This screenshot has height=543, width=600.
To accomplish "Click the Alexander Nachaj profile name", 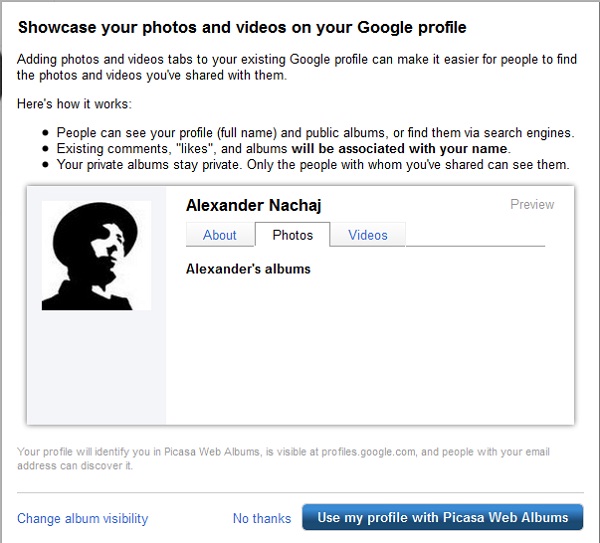I will click(254, 206).
